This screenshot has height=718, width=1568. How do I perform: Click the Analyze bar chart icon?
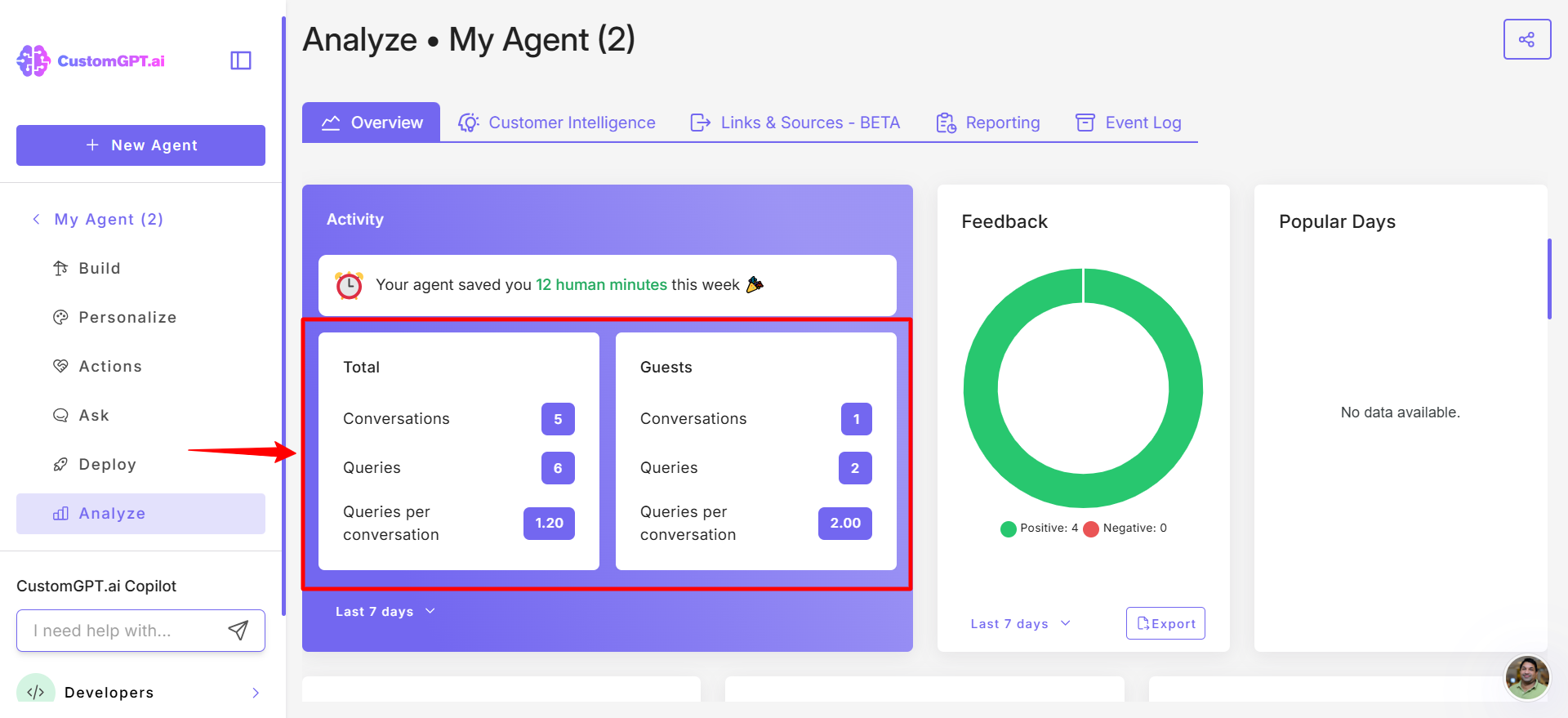point(60,513)
